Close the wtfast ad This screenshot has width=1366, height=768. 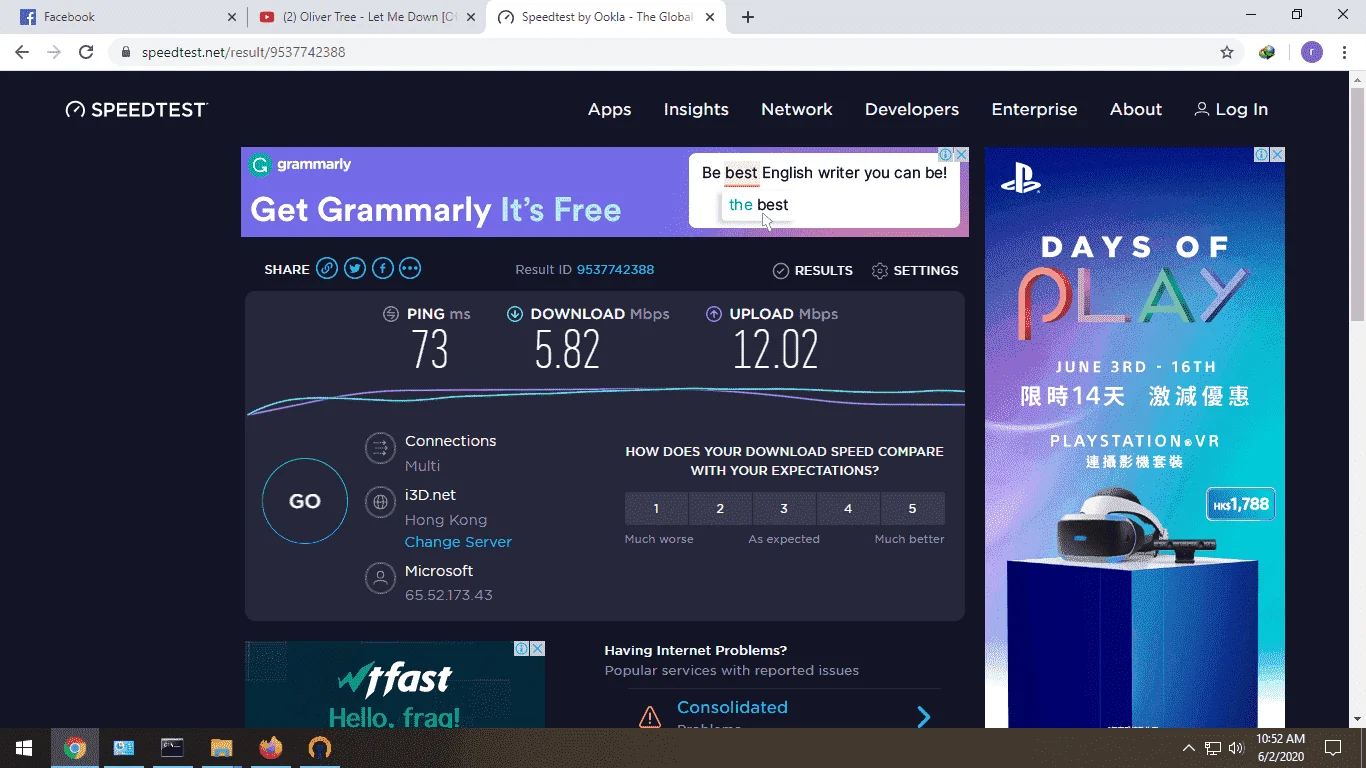(537, 649)
